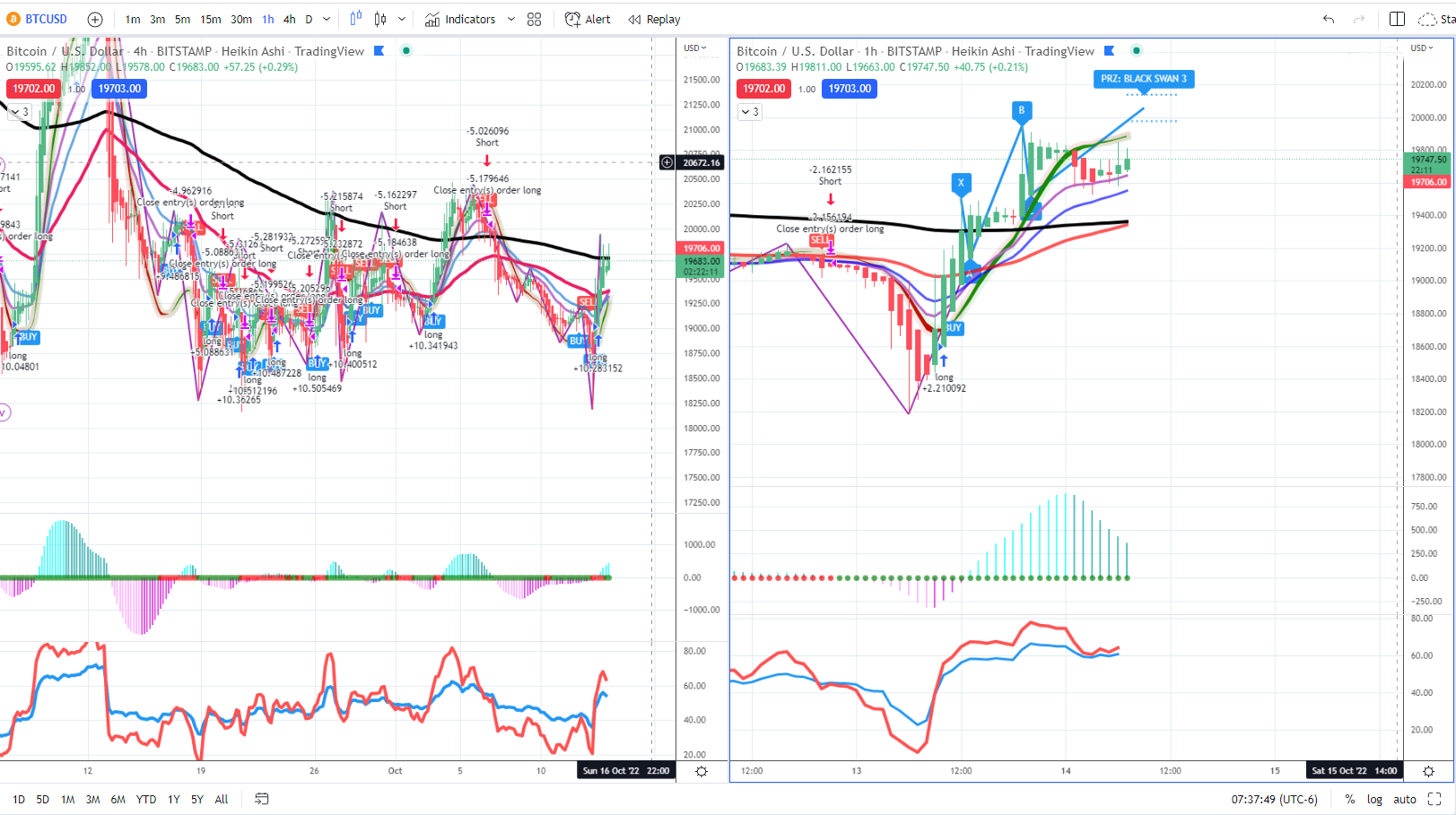The height and width of the screenshot is (815, 1456).
Task: Select the 5m time interval
Action: click(183, 19)
